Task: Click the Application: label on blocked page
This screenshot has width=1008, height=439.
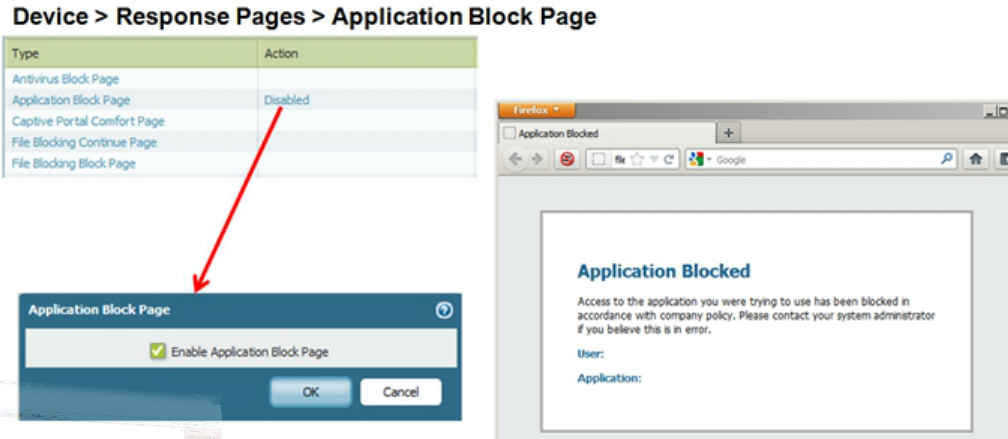Action: click(x=609, y=378)
